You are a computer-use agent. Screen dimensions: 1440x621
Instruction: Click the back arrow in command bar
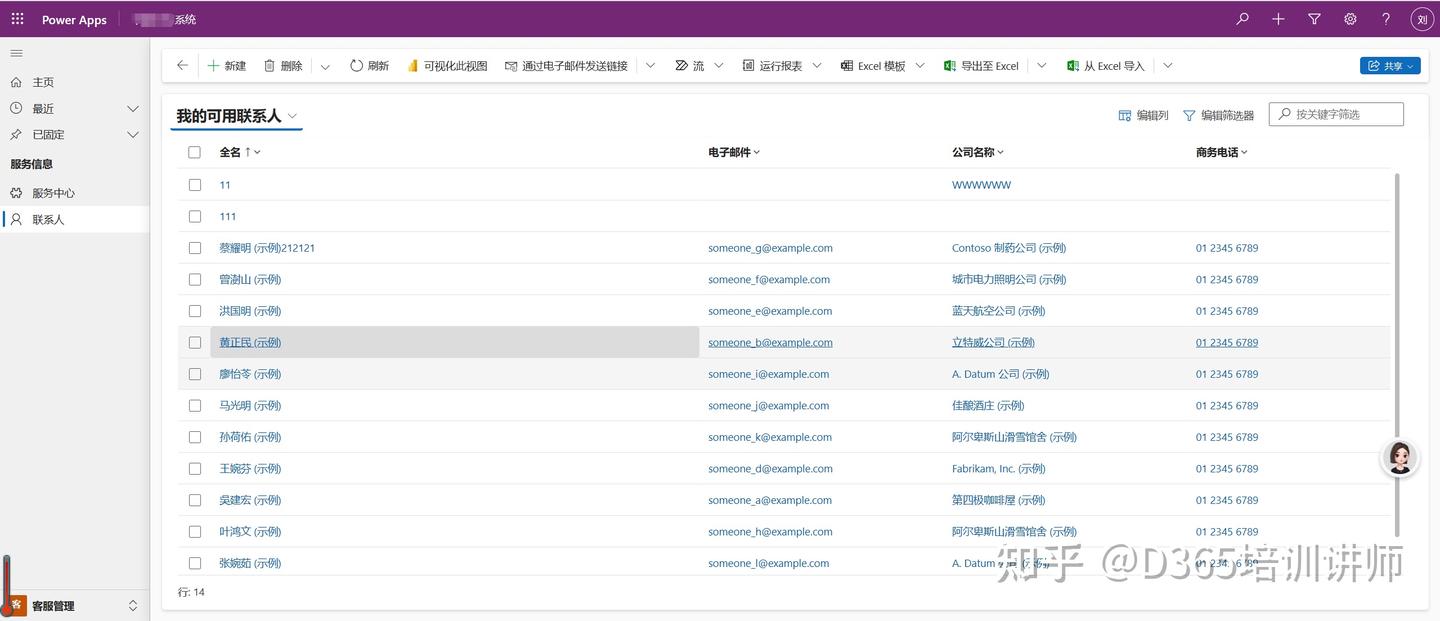[182, 65]
